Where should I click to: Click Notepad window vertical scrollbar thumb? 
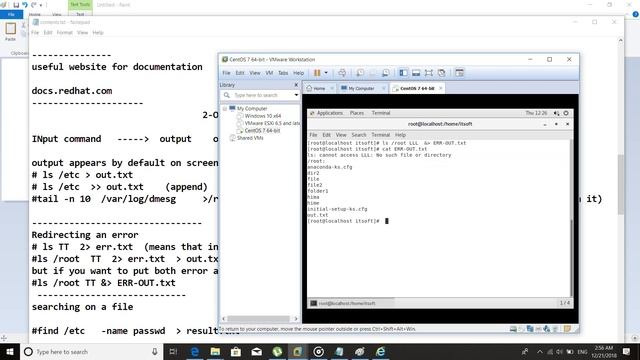tap(621, 184)
